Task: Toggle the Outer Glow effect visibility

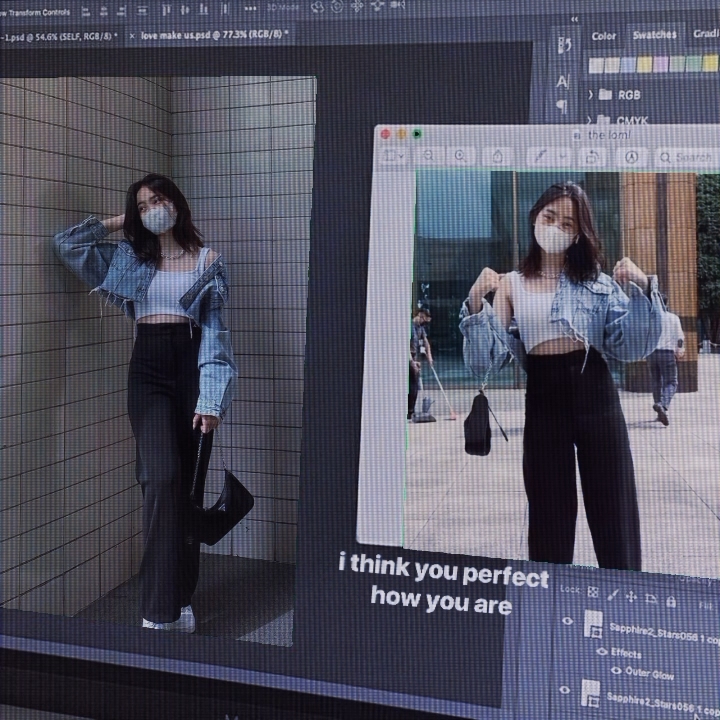Action: tap(616, 670)
